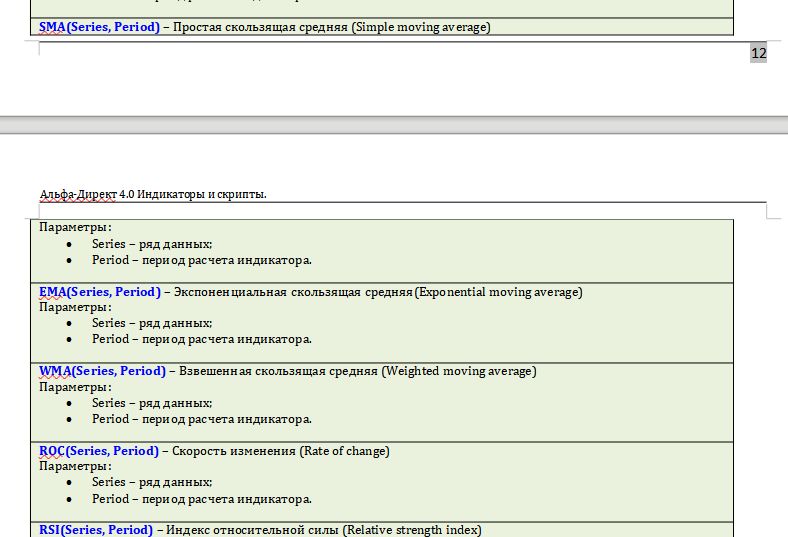Click the SMA(Series, Period) function name
This screenshot has width=788, height=537.
point(99,27)
